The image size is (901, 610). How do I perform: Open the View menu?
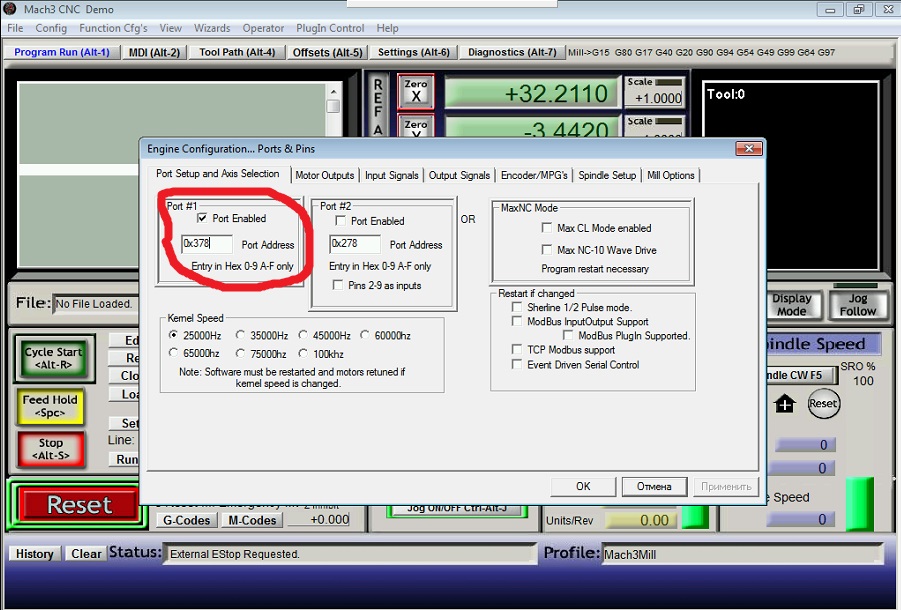point(171,28)
